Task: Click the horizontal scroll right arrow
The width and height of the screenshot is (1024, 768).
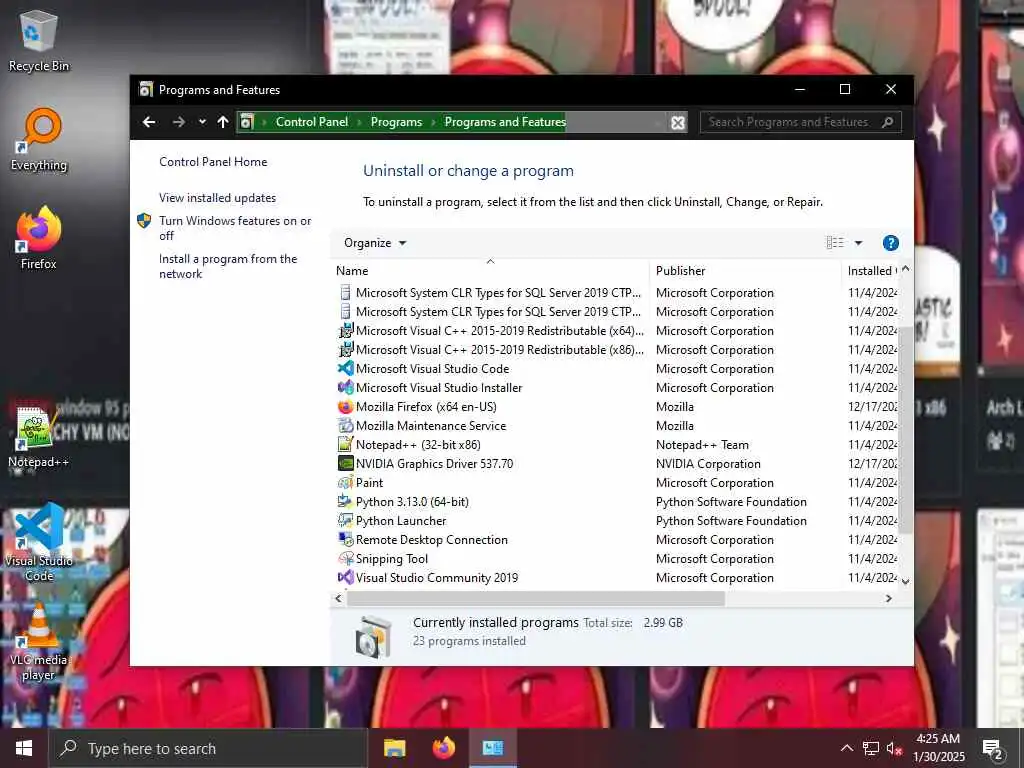Action: click(x=889, y=598)
